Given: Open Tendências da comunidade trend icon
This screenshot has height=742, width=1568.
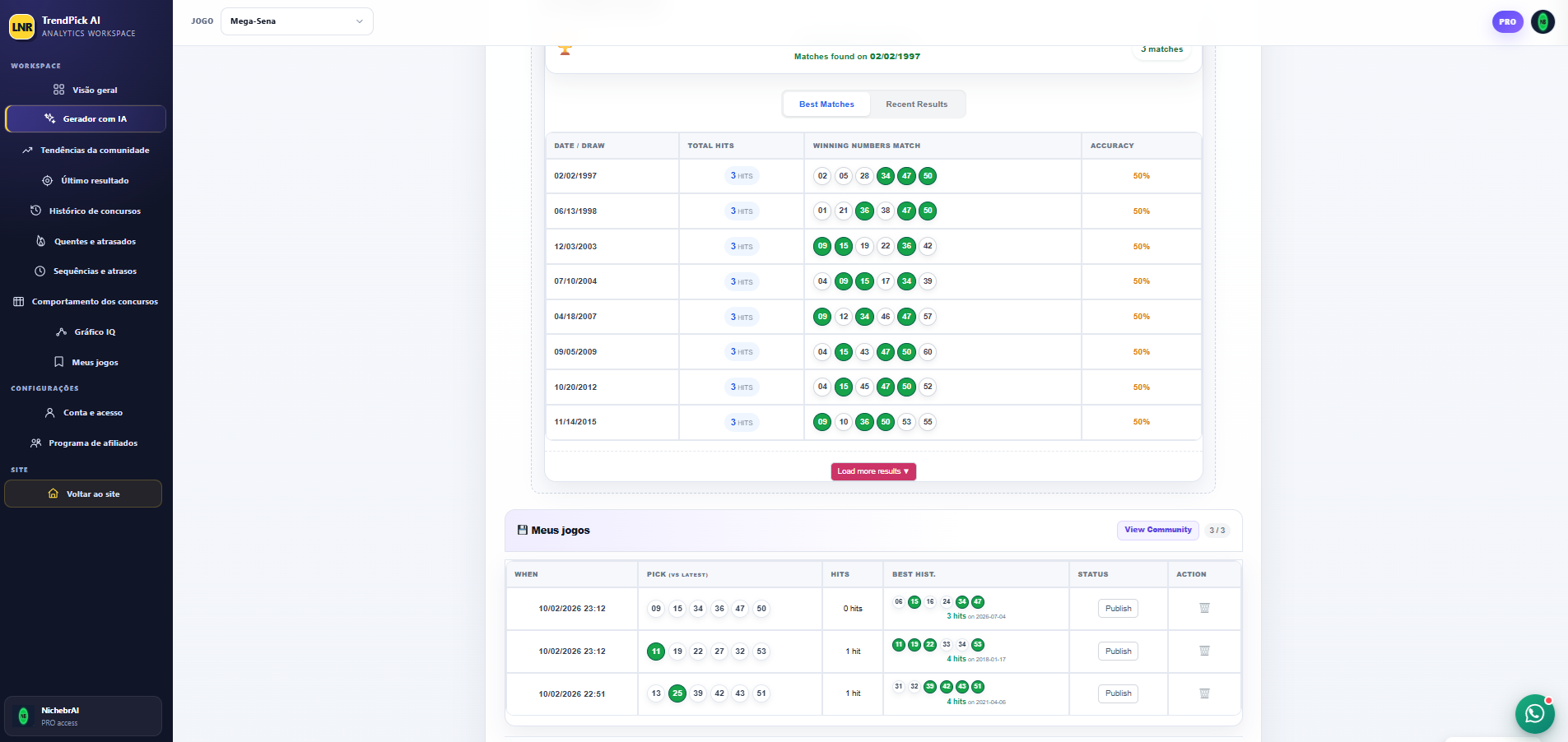Looking at the screenshot, I should (27, 151).
